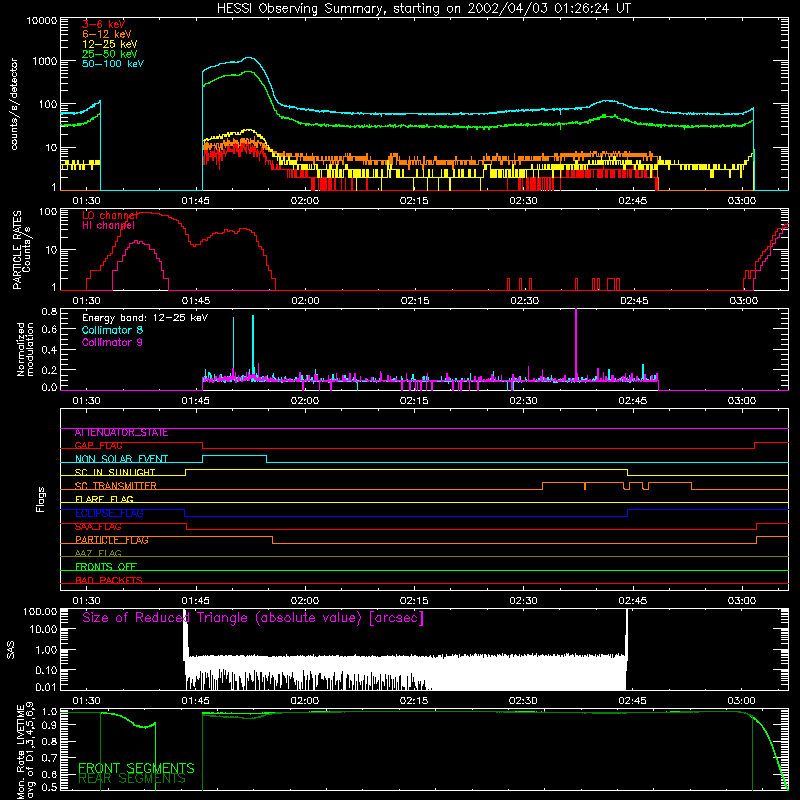Click the LO channel legend label
The image size is (800, 800).
pos(110,215)
